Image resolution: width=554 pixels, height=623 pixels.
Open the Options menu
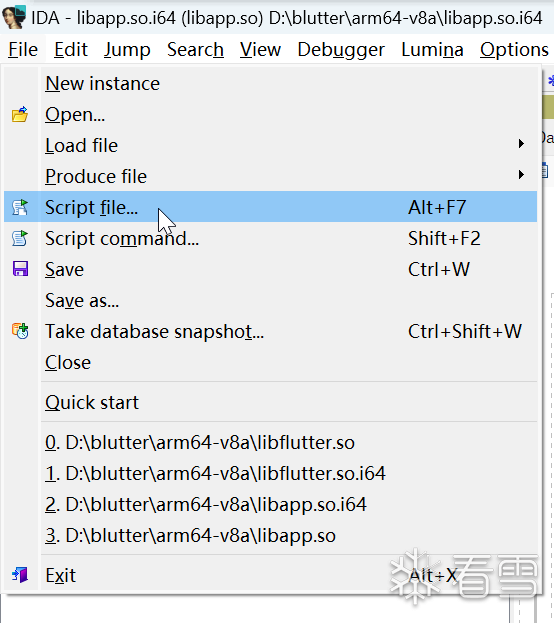pyautogui.click(x=514, y=50)
